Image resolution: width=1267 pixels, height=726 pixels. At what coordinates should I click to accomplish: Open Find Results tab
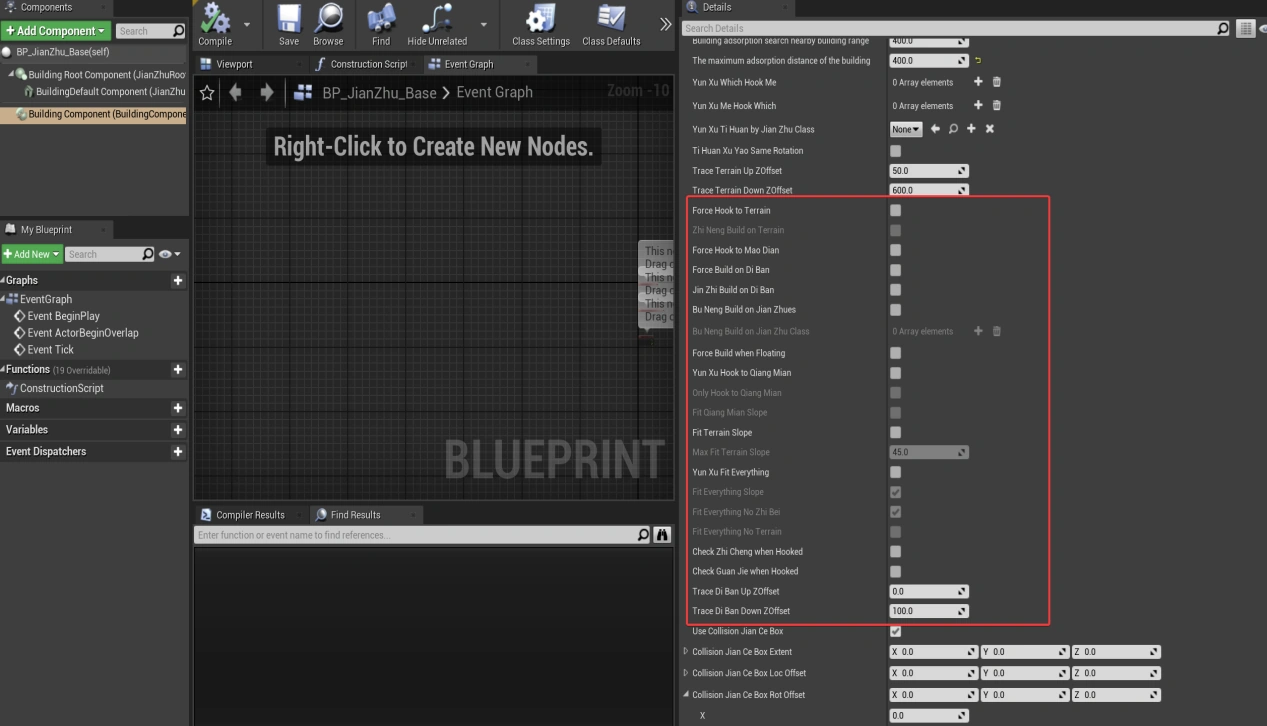pos(355,515)
